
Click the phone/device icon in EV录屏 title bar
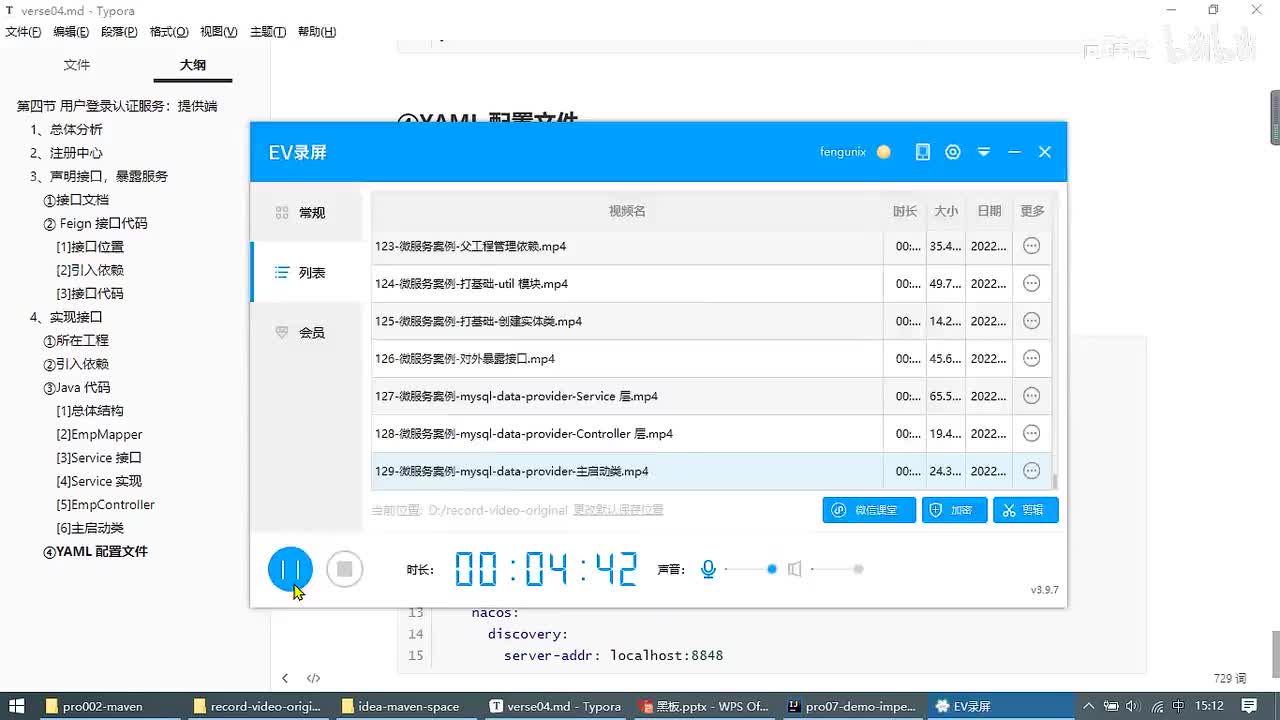923,152
